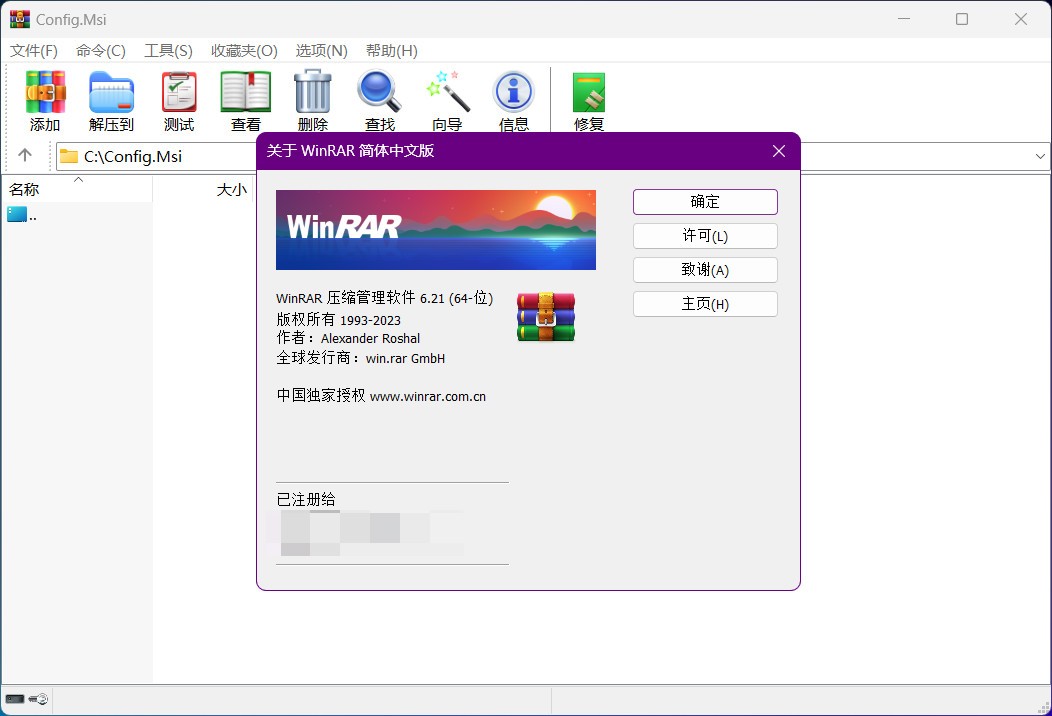Viewport: 1052px width, 716px height.
Task: Open the License 许可(L) button
Action: pos(705,236)
